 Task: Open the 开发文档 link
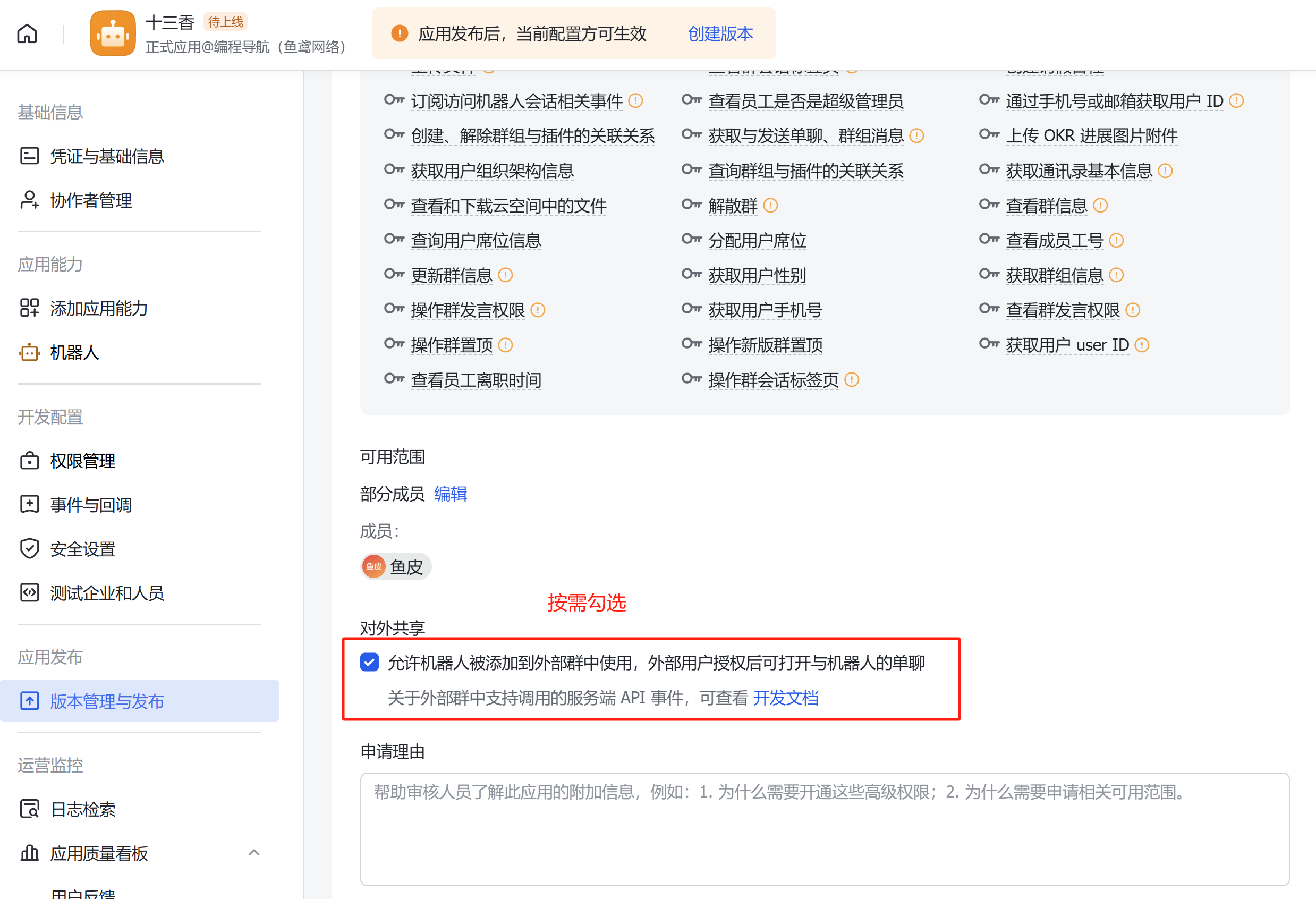pyautogui.click(x=785, y=697)
